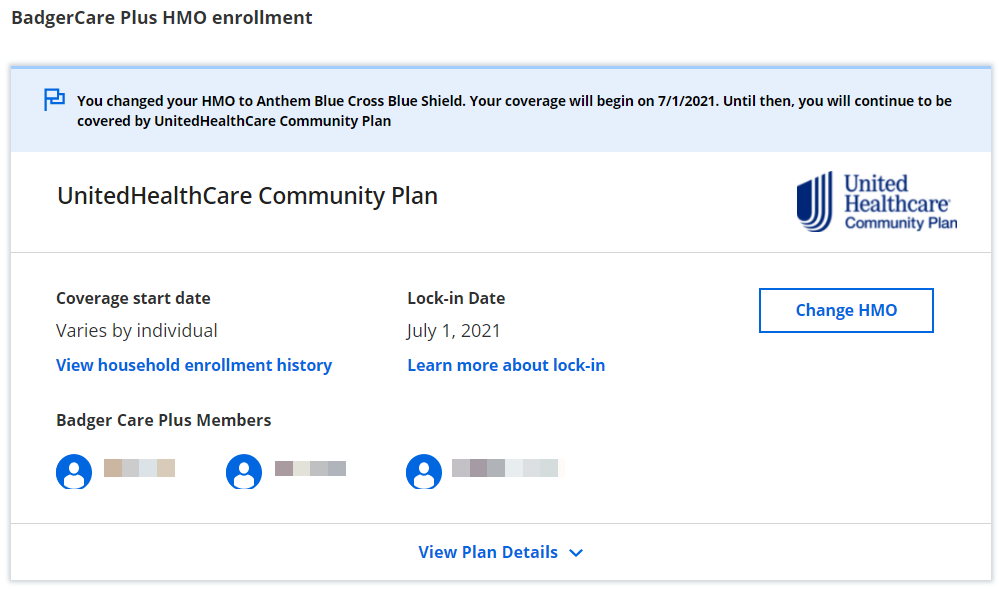The height and width of the screenshot is (589, 999).
Task: Select the first Badger Care member avatar
Action: coord(74,471)
